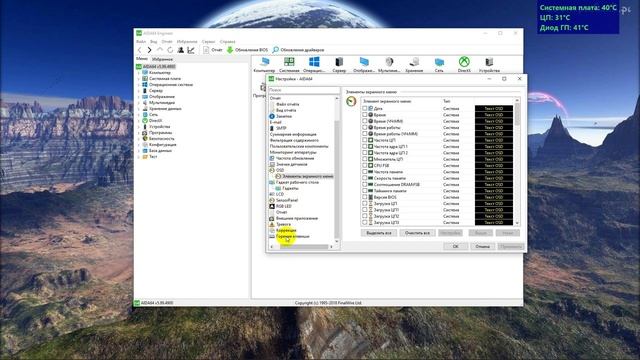Open the Справка menu
Image resolution: width=640 pixels, height=360 pixels.
(x=227, y=42)
